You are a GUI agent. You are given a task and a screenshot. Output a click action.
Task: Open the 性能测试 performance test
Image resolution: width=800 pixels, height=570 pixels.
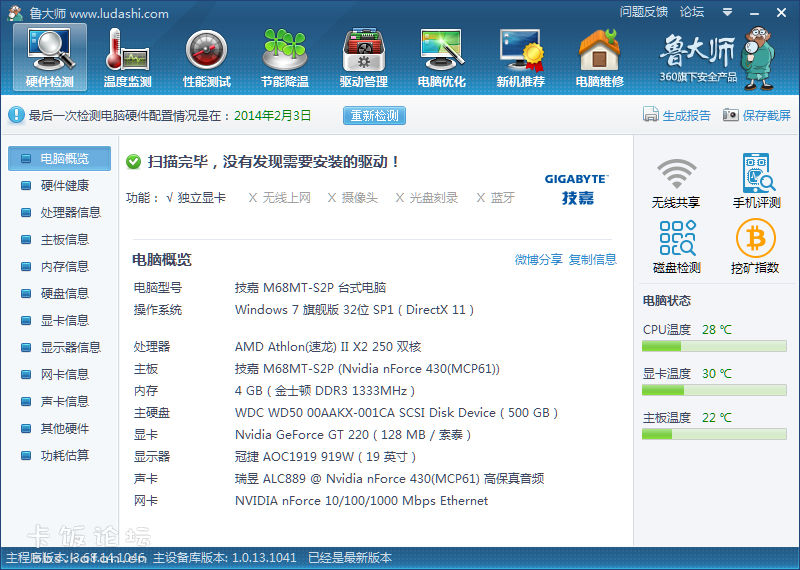207,57
